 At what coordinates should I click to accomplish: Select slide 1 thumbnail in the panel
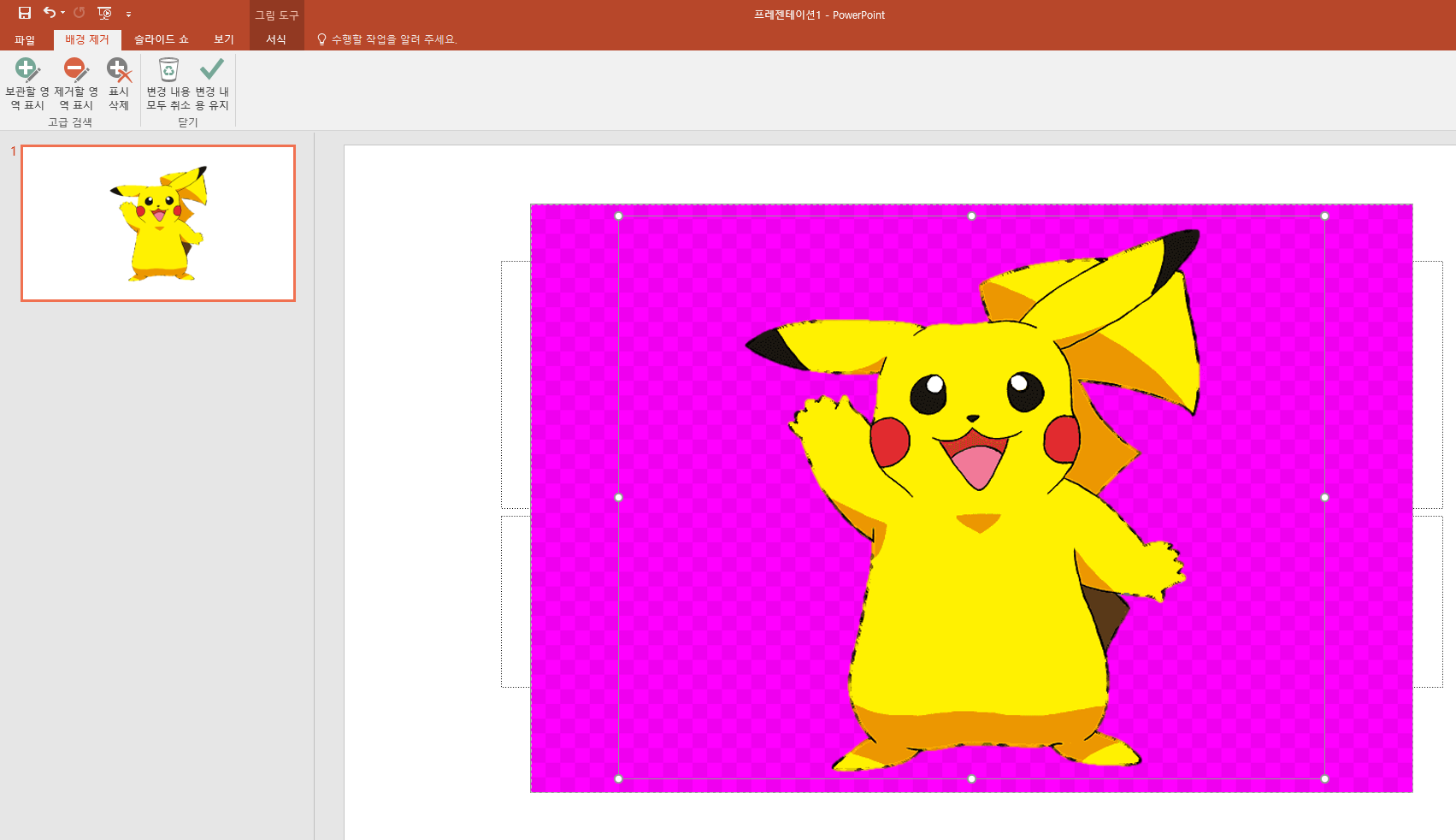point(158,223)
